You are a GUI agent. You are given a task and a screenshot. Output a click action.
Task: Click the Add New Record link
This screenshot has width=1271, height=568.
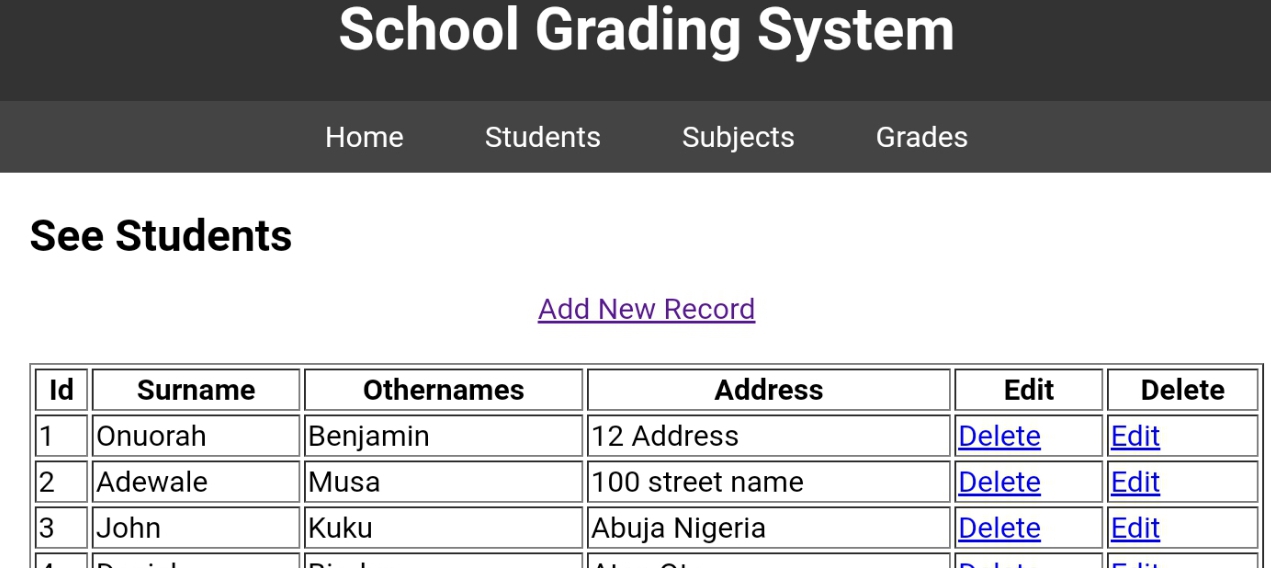(x=646, y=309)
